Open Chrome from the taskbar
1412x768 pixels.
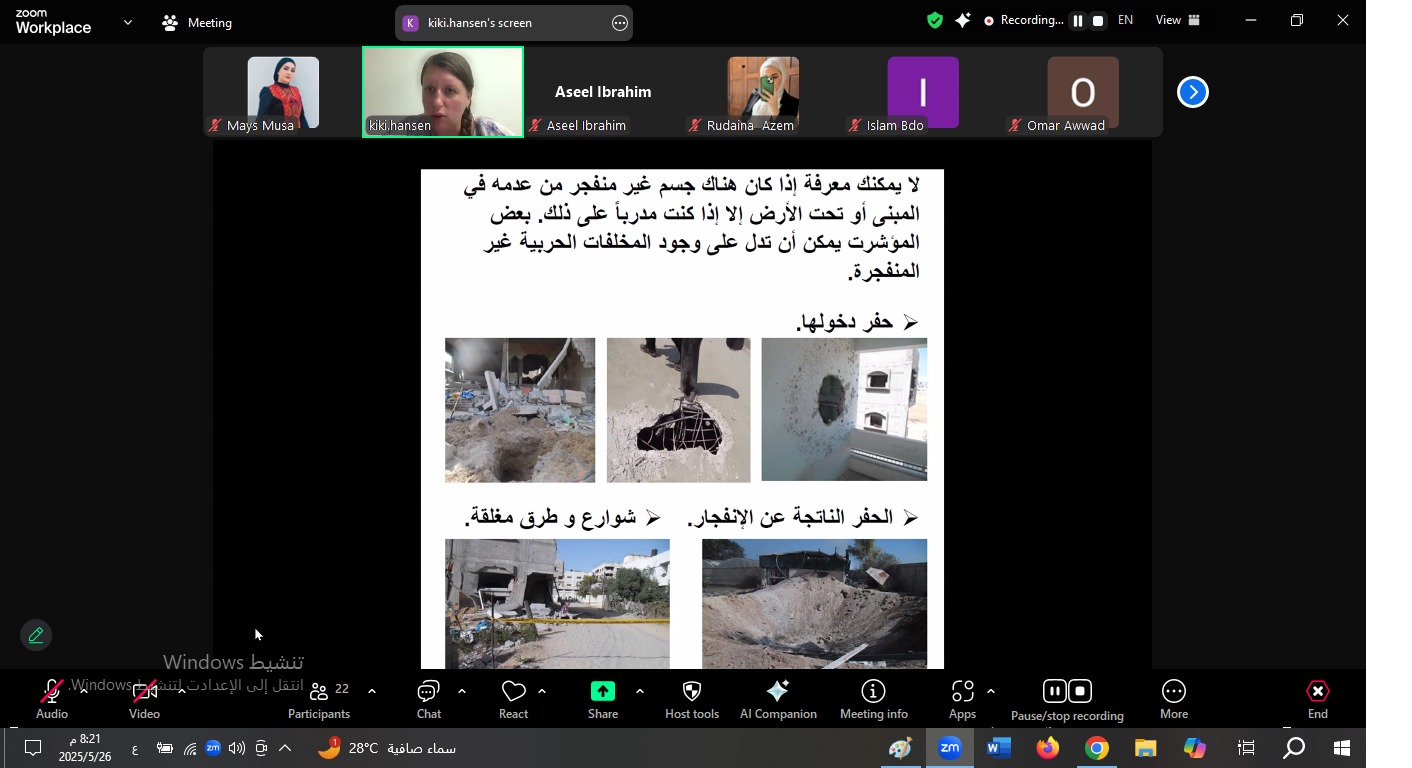(1097, 748)
